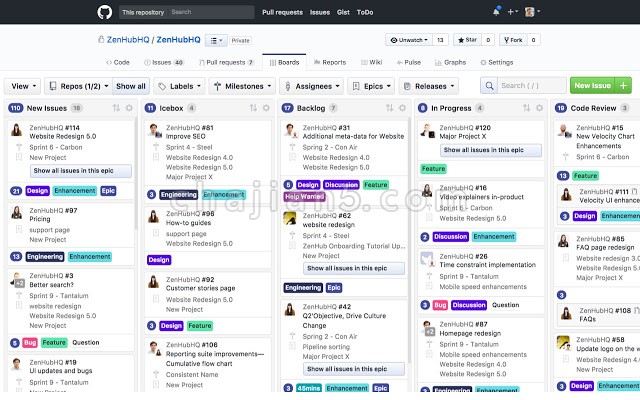Viewport: 640px width, 400px height.
Task: Open Gist link in top header
Action: point(343,12)
